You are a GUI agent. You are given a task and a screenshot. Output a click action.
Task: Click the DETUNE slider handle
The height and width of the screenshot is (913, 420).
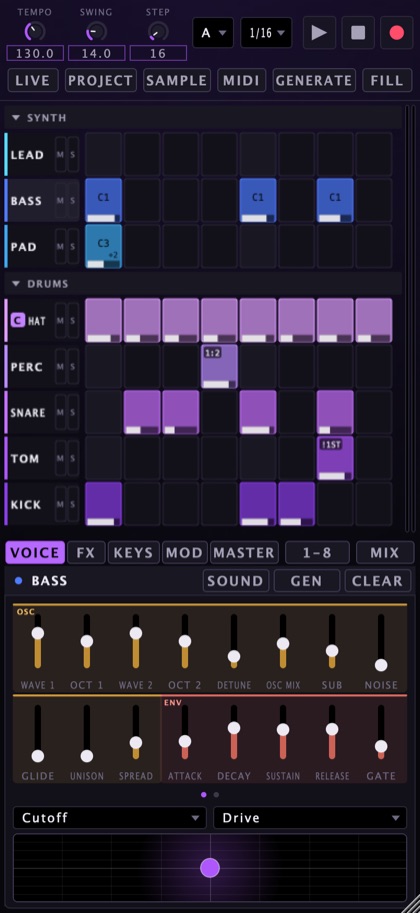(x=234, y=656)
